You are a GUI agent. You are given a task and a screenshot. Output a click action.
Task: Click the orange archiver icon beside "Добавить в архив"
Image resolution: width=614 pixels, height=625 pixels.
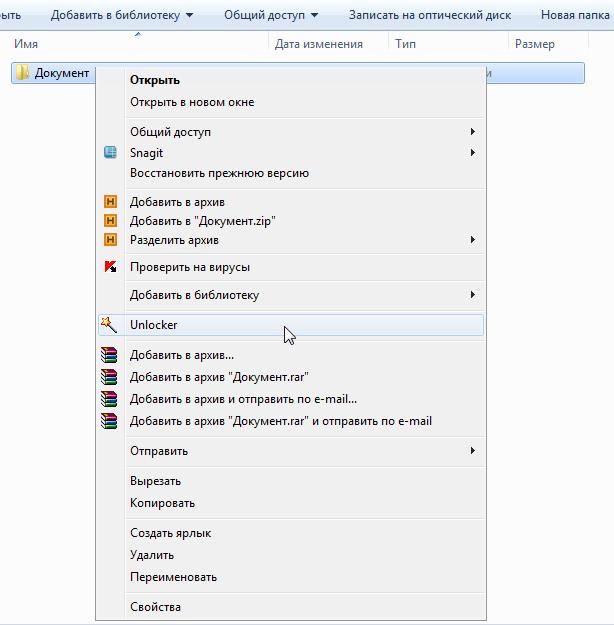[x=111, y=202]
